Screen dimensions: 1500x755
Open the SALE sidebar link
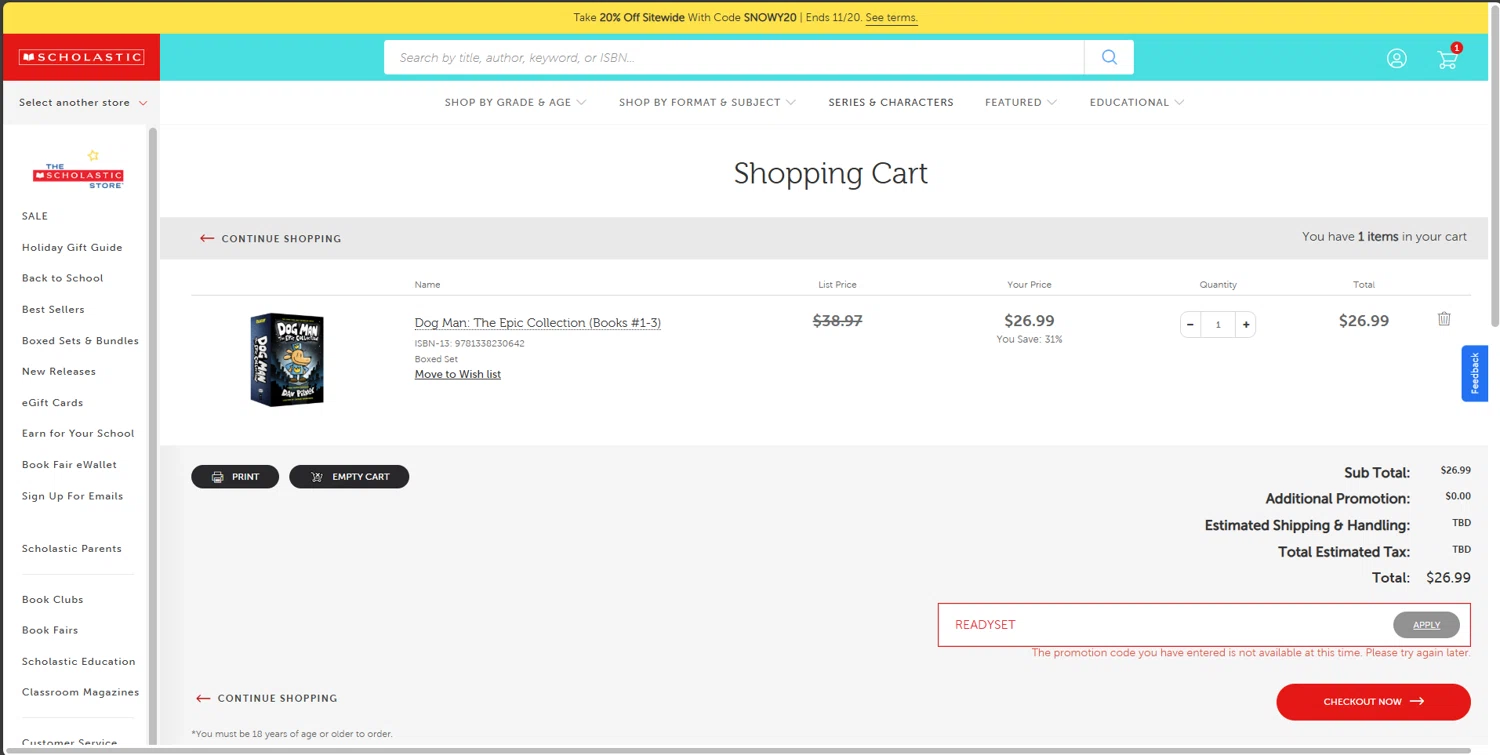35,216
